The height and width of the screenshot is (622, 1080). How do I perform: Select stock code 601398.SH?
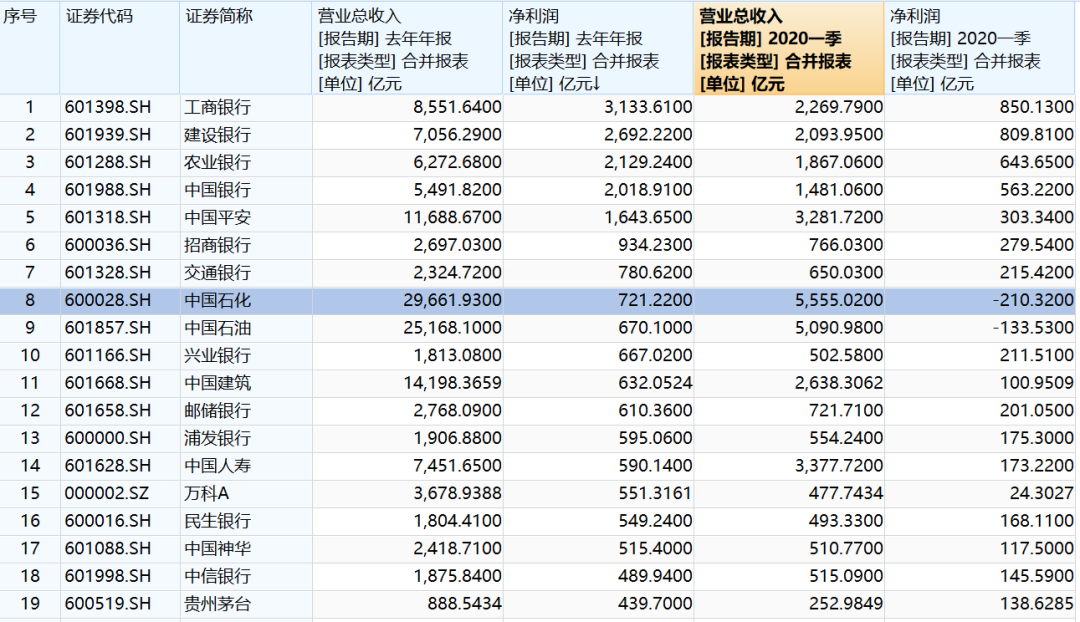coord(107,107)
